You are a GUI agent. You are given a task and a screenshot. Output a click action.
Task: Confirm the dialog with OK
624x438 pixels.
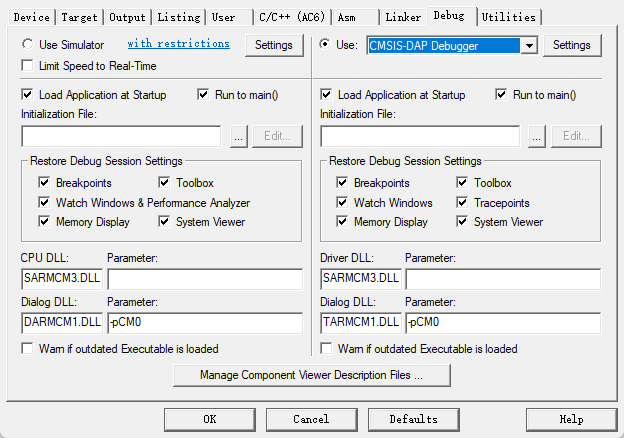pyautogui.click(x=208, y=419)
